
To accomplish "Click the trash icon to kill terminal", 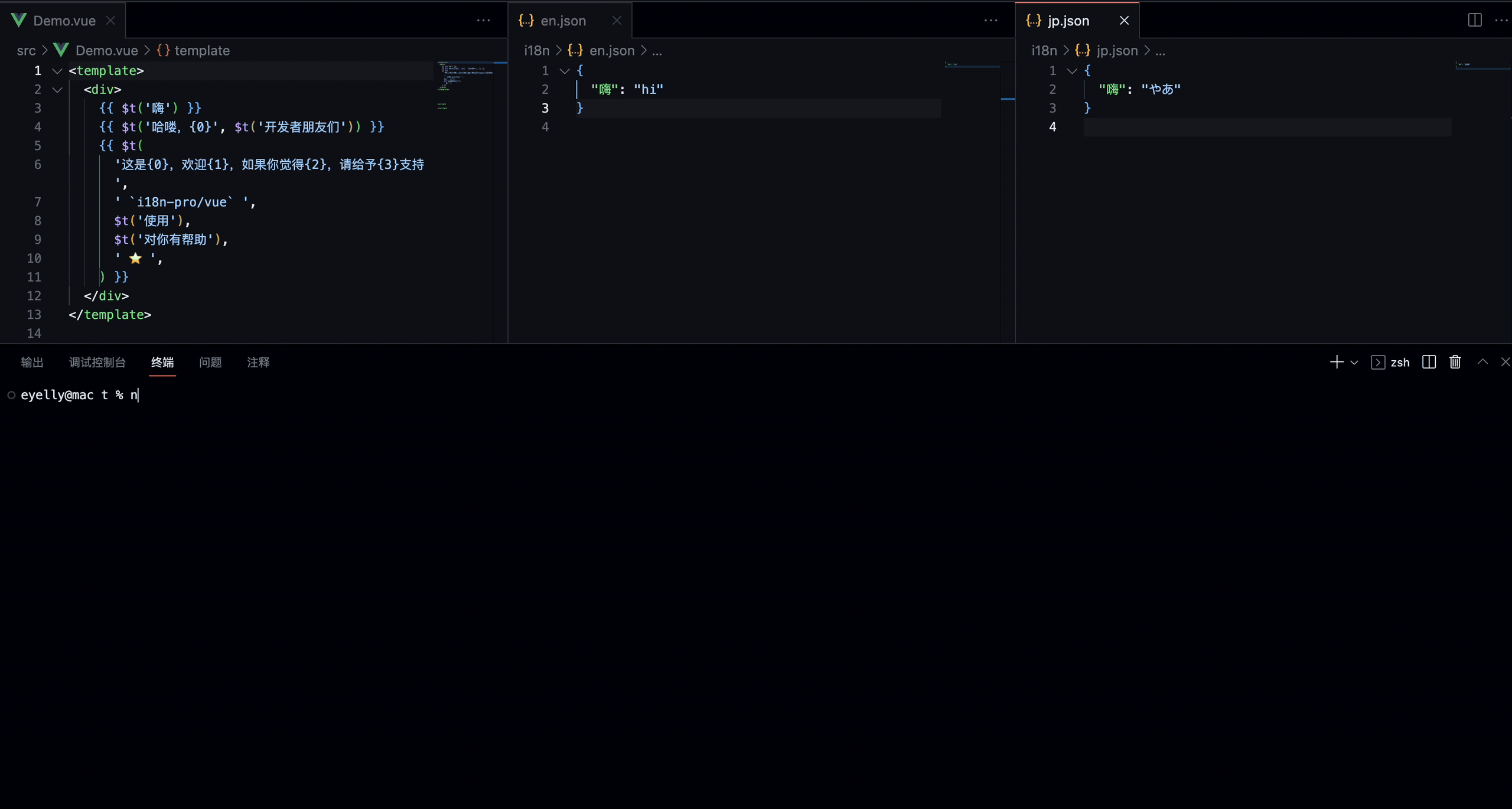I will pyautogui.click(x=1455, y=362).
